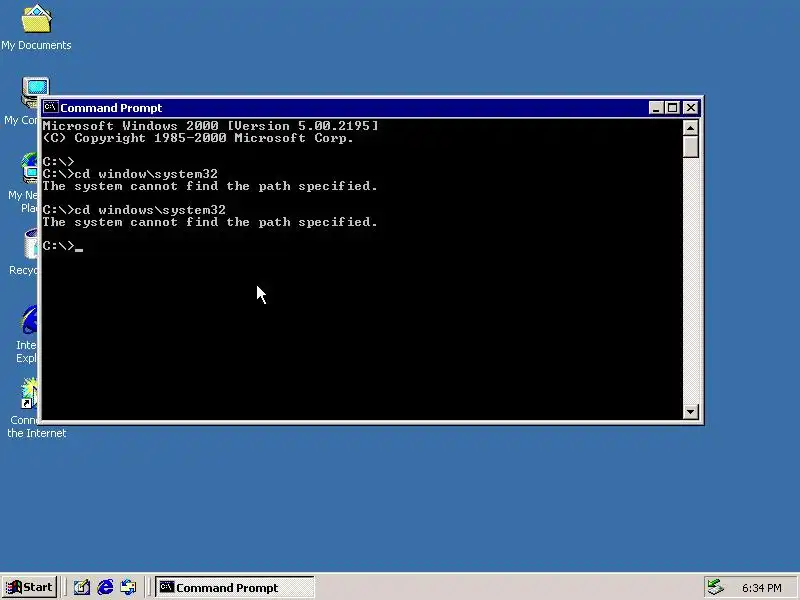Click the active C:\> prompt cursor line
The image size is (800, 600).
pyautogui.click(x=63, y=246)
